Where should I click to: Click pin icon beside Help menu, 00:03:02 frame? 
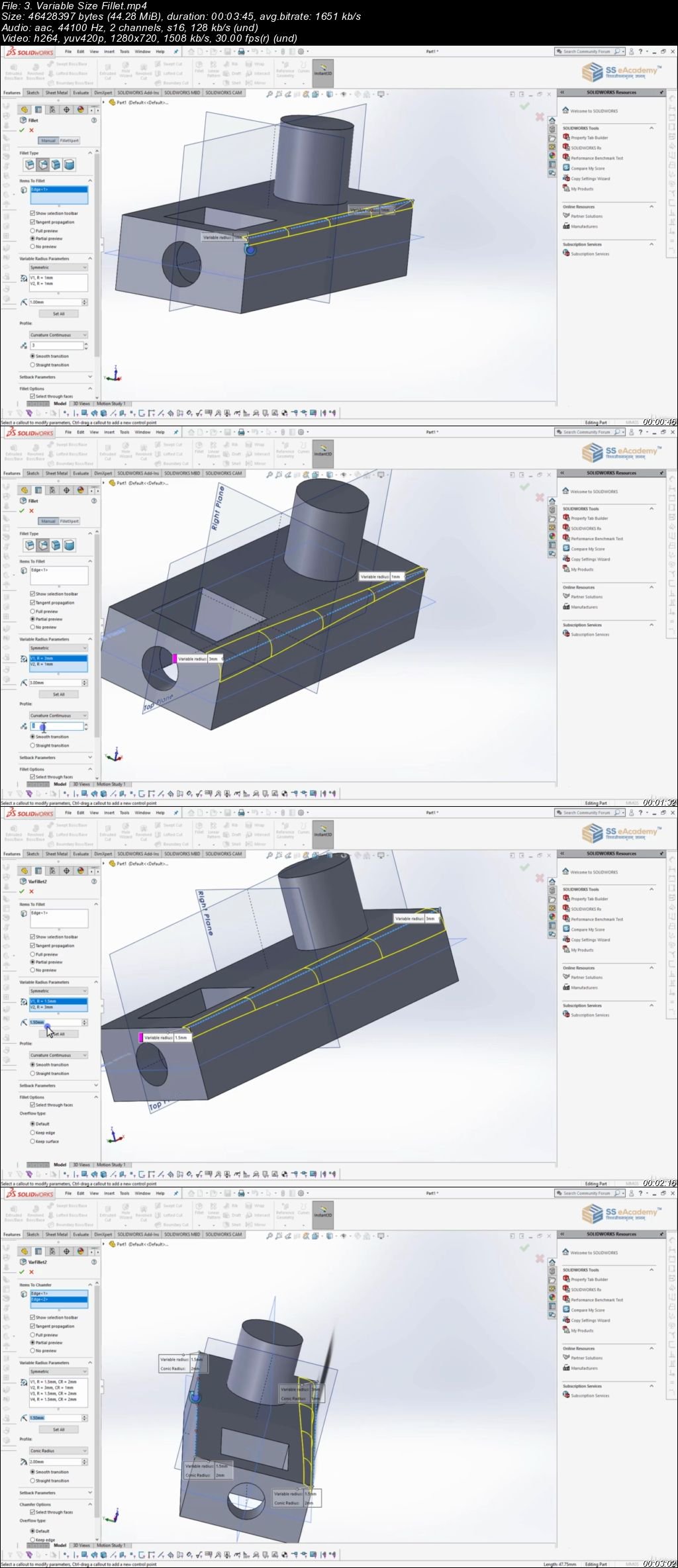pos(175,1193)
